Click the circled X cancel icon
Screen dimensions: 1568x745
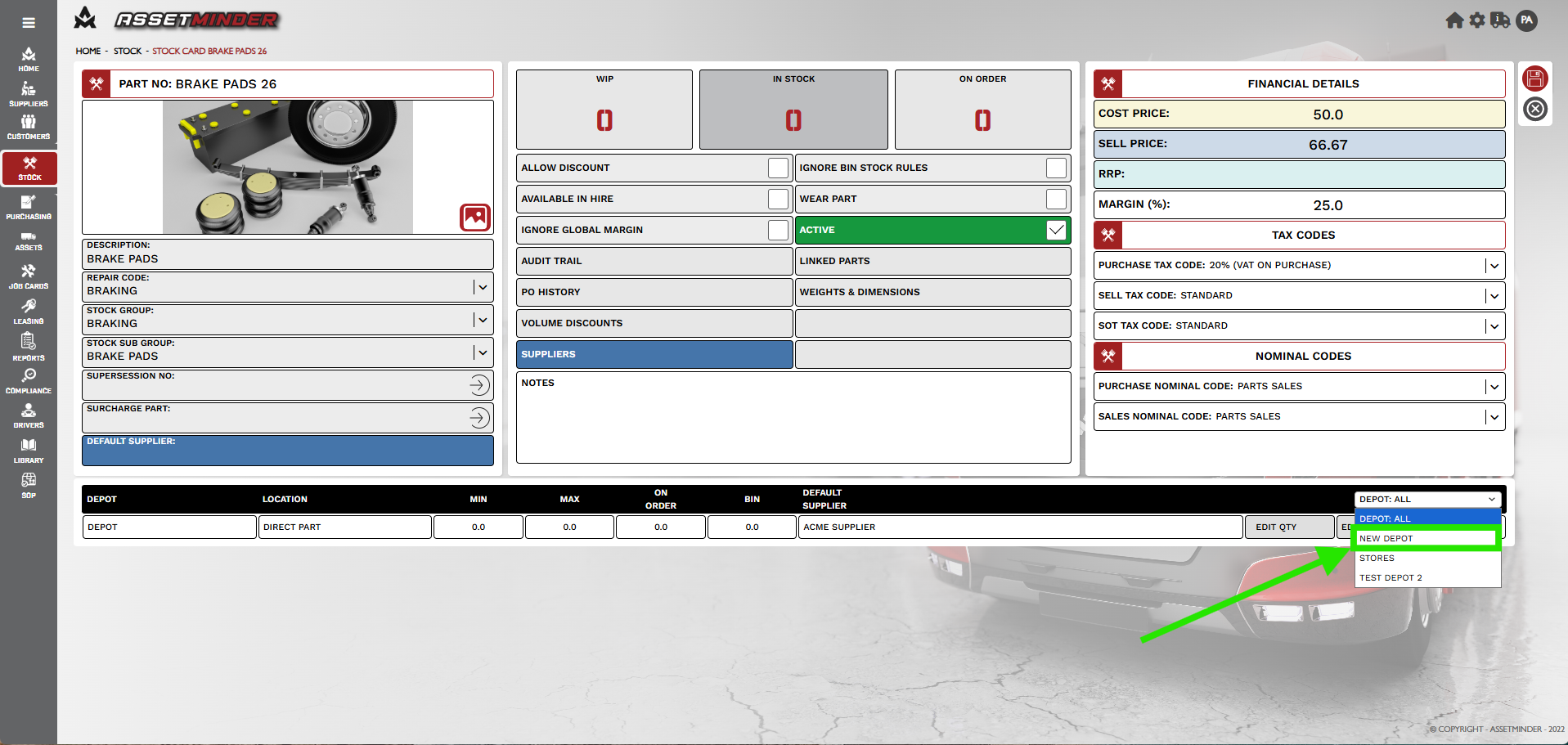pos(1534,109)
